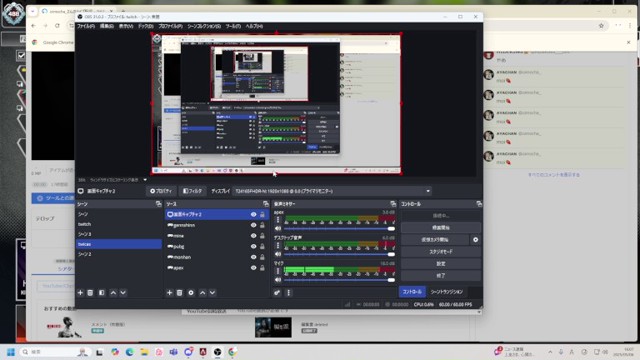Image resolution: width=640 pixels, height=360 pixels.
Task: Move the selected source up with the arrow
Action: coord(202,293)
